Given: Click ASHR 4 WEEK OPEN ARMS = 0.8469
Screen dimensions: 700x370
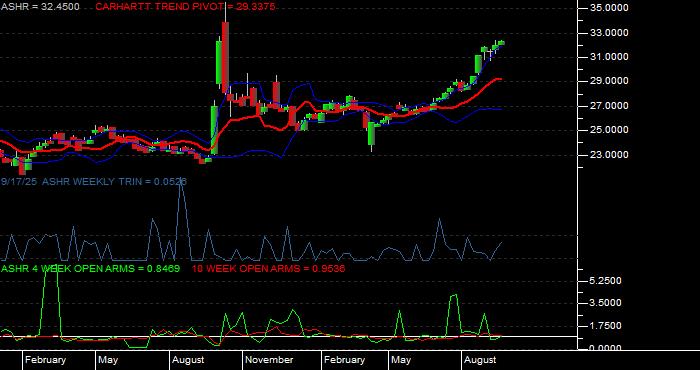Looking at the screenshot, I should [x=91, y=269].
